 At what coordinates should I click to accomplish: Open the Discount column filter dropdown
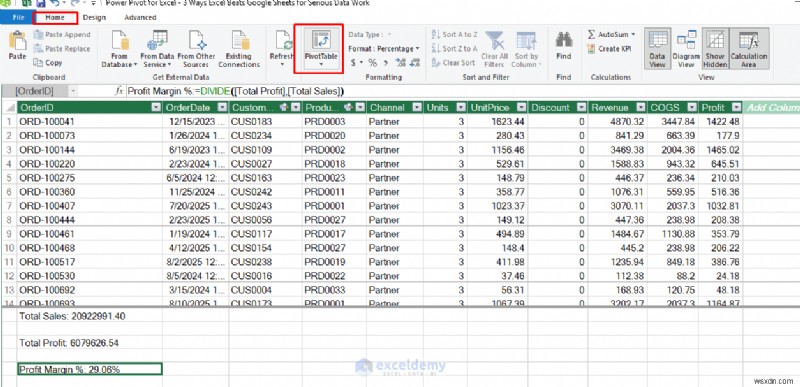[x=581, y=108]
